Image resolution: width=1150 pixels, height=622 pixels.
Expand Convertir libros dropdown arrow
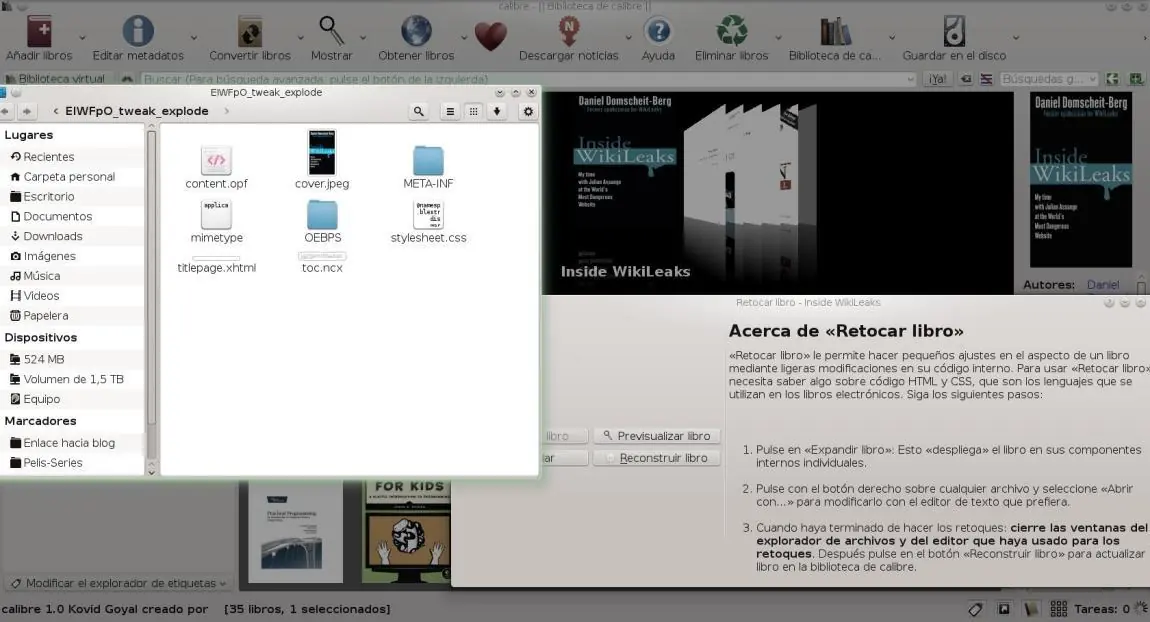tap(300, 37)
